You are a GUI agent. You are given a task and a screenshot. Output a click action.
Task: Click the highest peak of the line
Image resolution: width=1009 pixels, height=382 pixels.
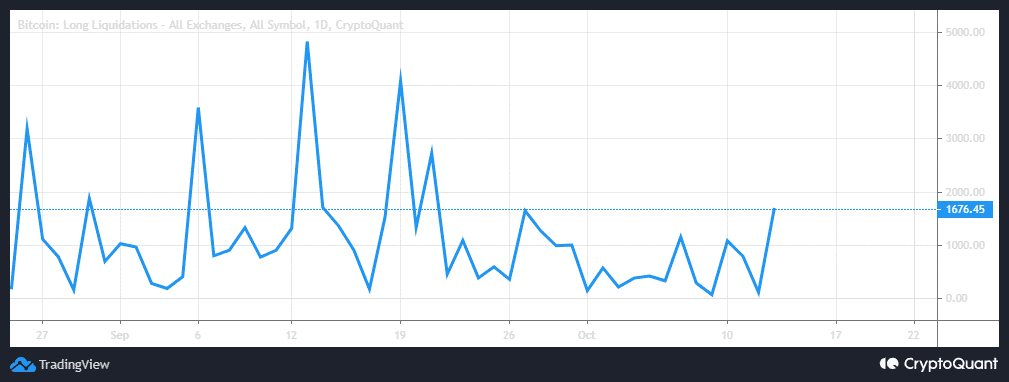[307, 42]
